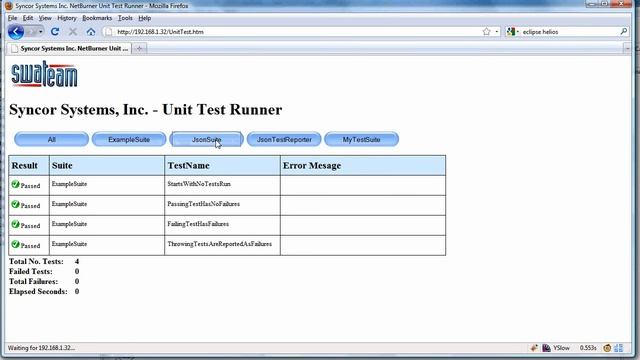Image resolution: width=640 pixels, height=360 pixels.
Task: Click the Total Failures label
Action: [33, 282]
